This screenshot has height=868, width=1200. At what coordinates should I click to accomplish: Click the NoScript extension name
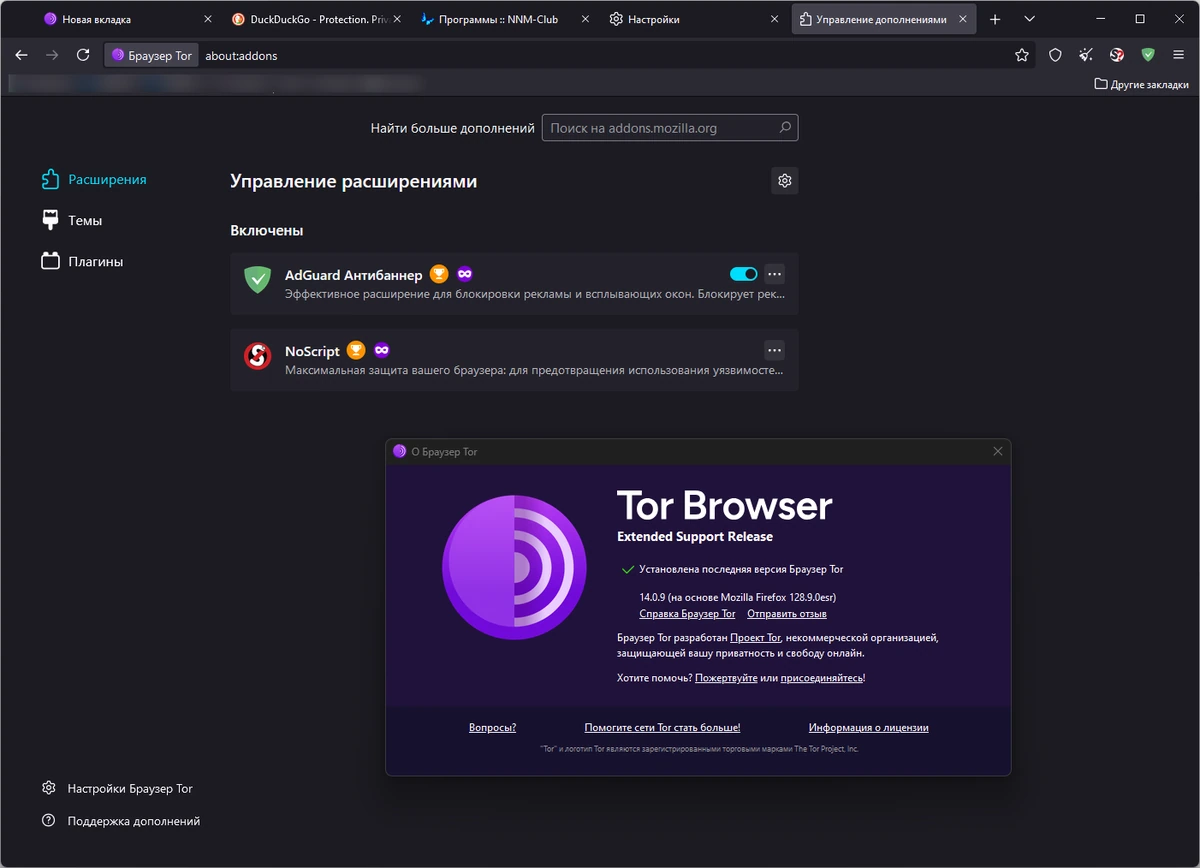312,351
